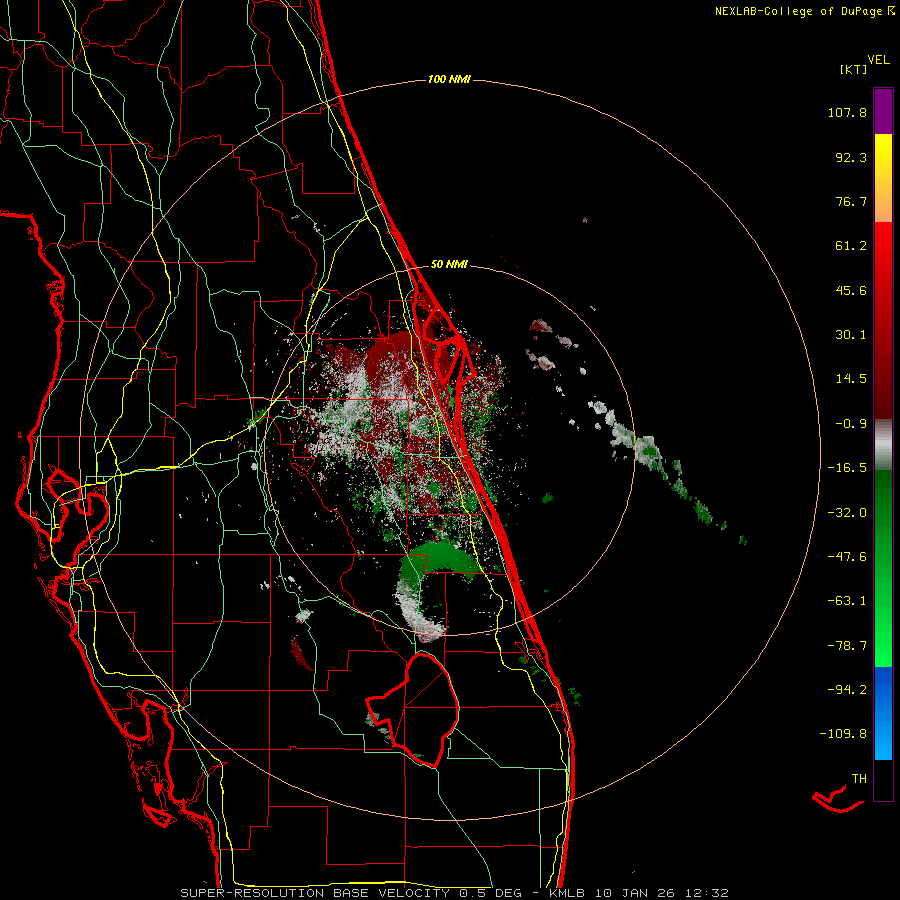Viewport: 900px width, 900px height.
Task: Click the 100 NMI range ring label
Action: 449,79
